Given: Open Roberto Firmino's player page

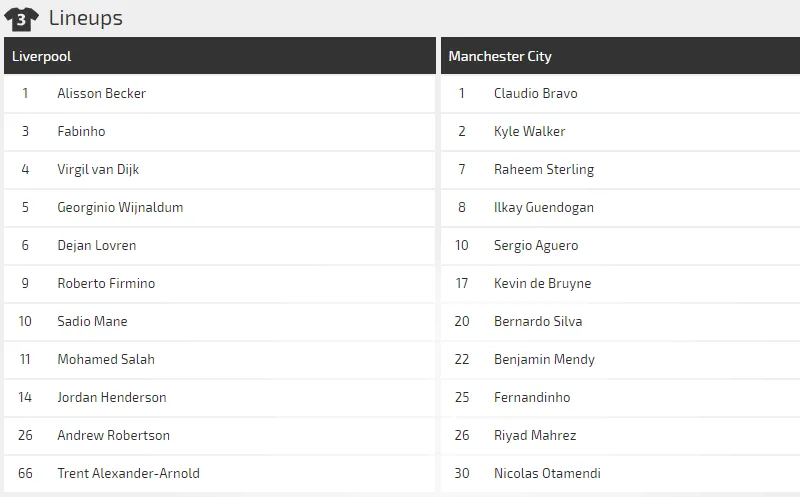Looking at the screenshot, I should (106, 283).
